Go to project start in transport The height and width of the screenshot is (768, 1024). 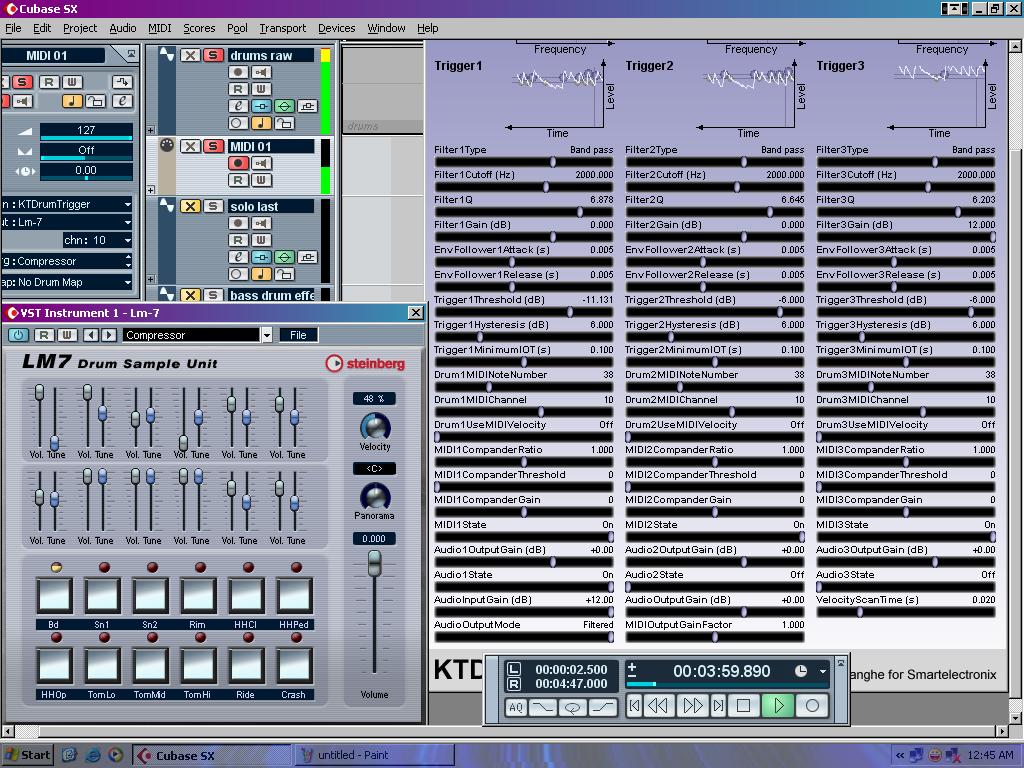(x=634, y=706)
